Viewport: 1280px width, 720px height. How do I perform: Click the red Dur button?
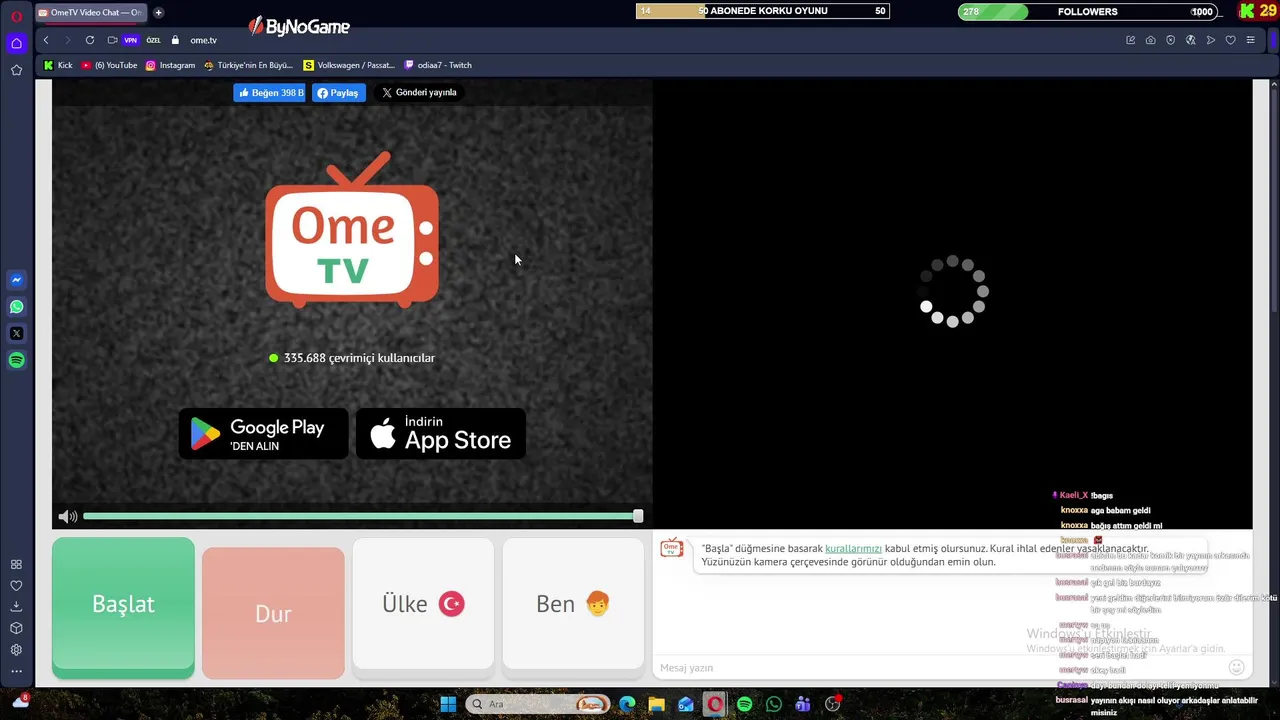(x=273, y=613)
